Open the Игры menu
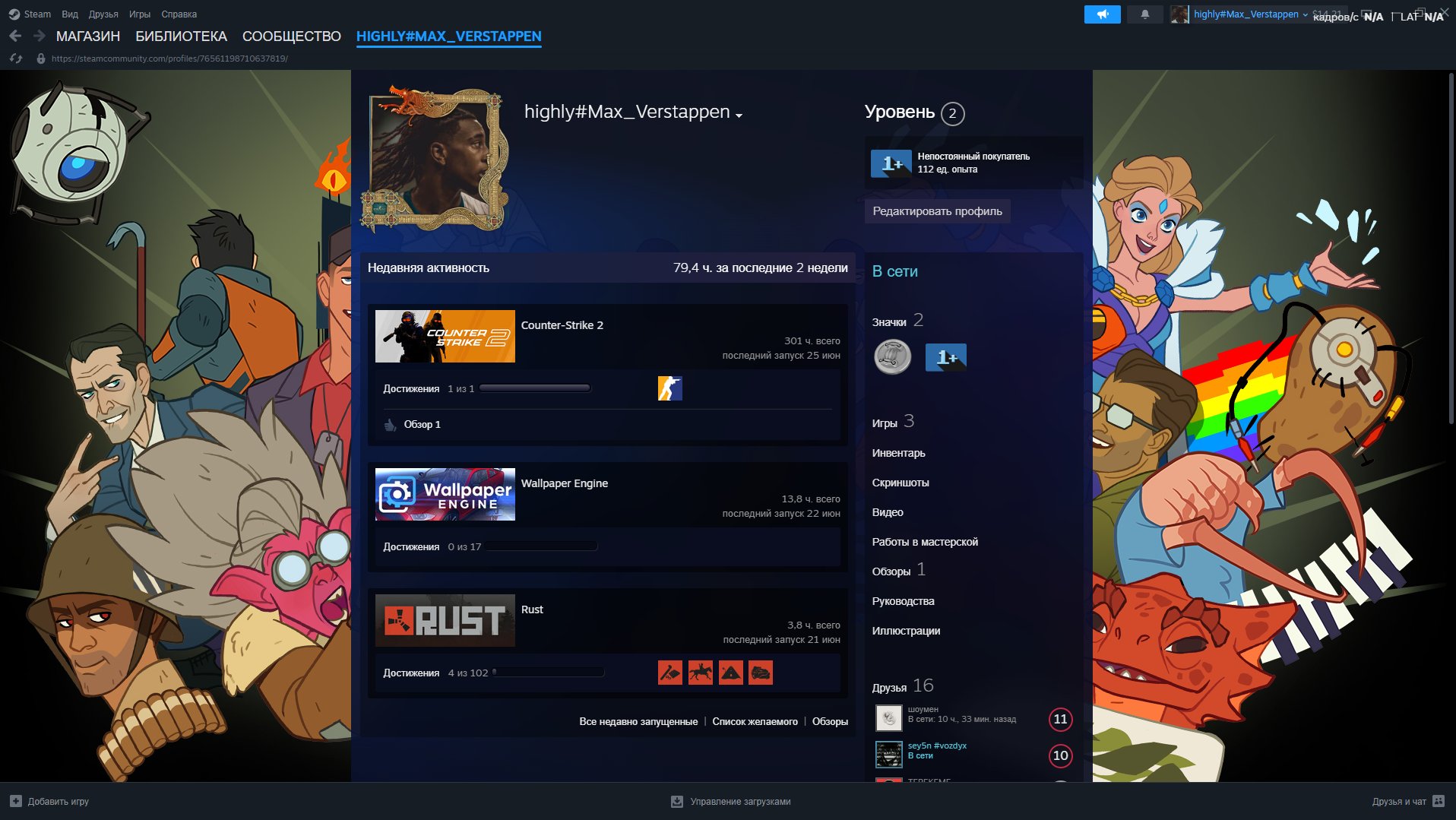Image resolution: width=1456 pixels, height=820 pixels. click(140, 14)
